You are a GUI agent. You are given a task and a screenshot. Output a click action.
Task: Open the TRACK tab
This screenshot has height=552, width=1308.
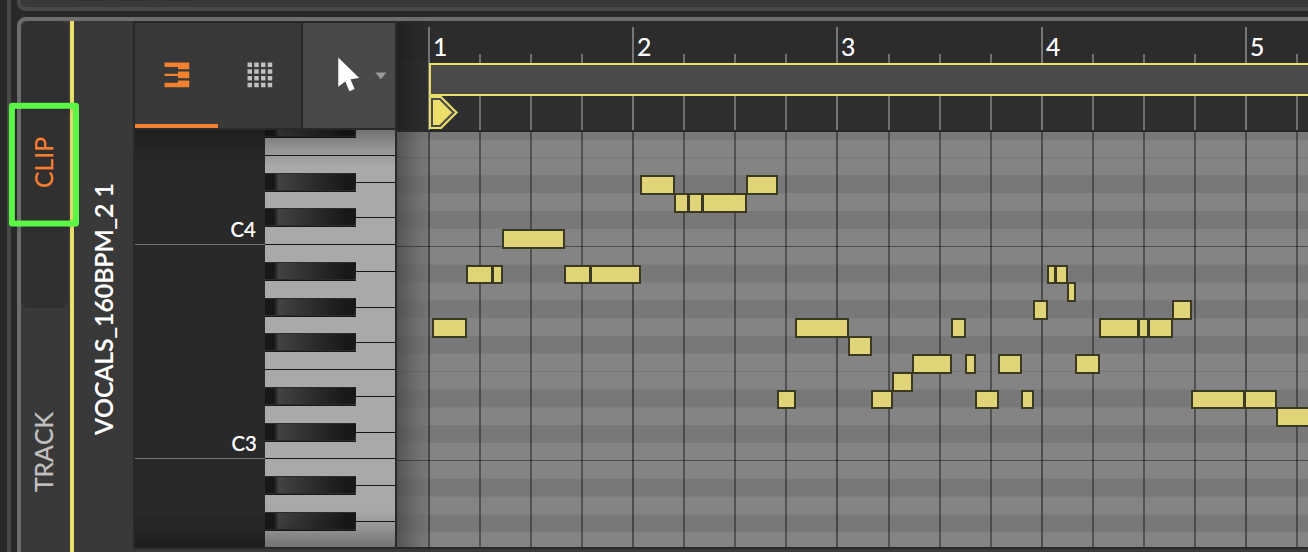click(45, 452)
